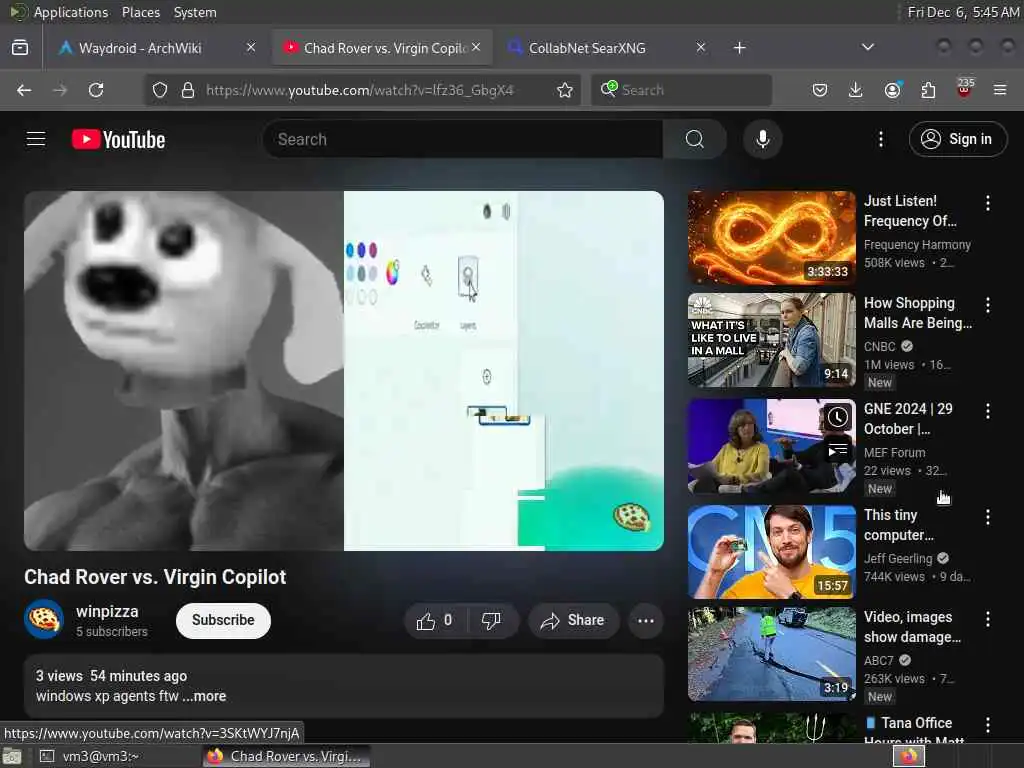Open the GNE 2024 video thumbnail
Screen dimensions: 1024x768
pos(771,446)
